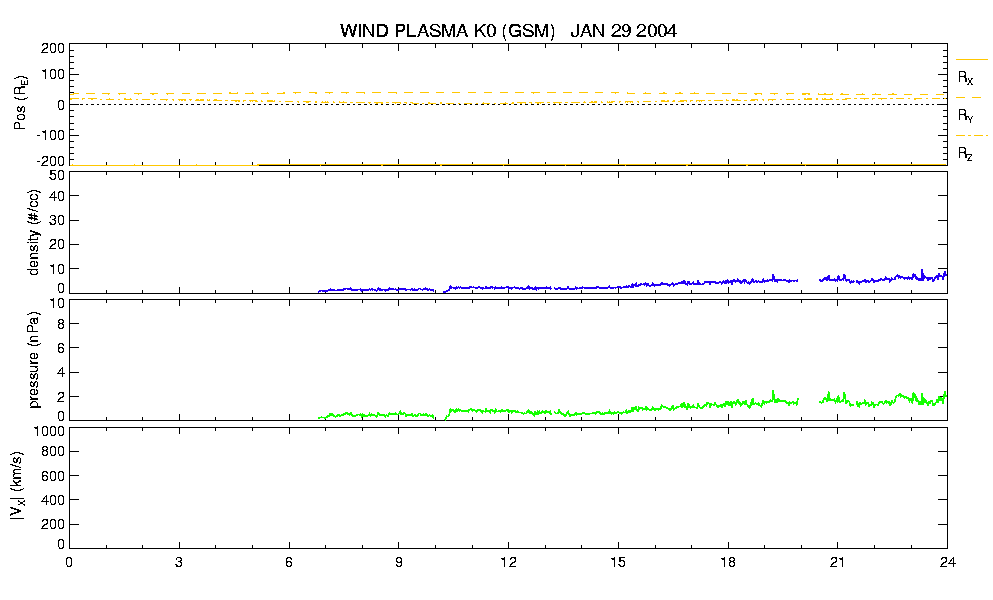993x600 pixels.
Task: Click the x-axis tick label "12"
Action: (509, 562)
